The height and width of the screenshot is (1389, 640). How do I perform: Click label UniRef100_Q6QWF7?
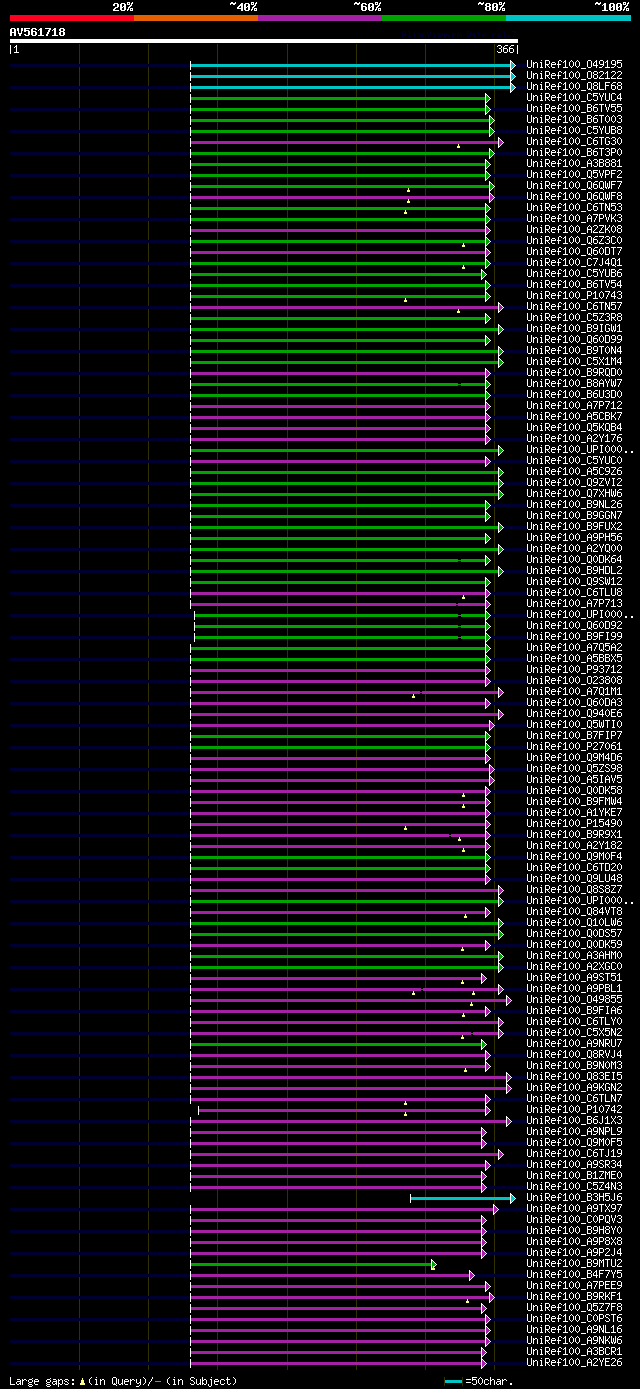tap(574, 185)
